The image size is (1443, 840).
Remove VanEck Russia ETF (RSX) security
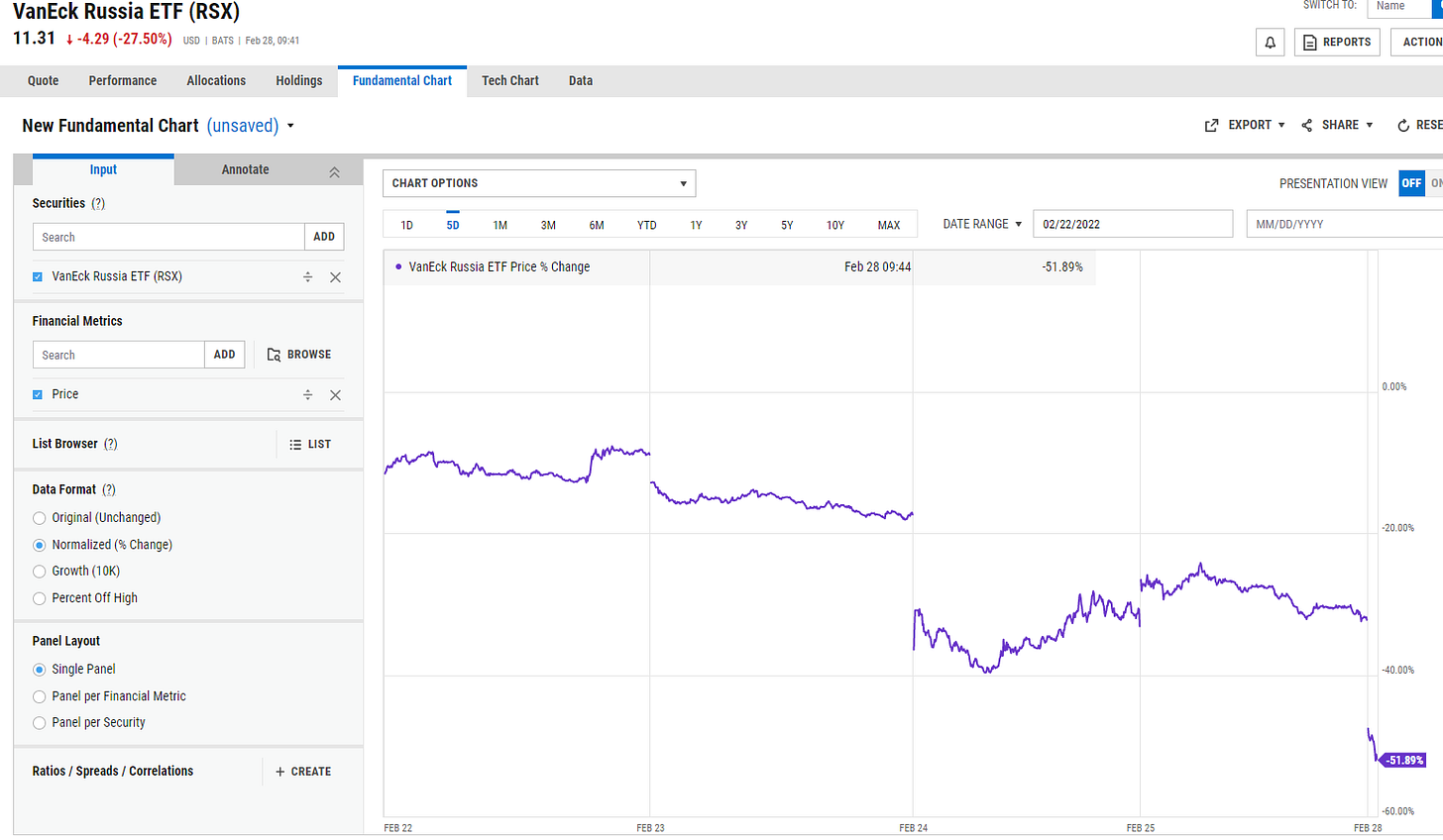(335, 277)
